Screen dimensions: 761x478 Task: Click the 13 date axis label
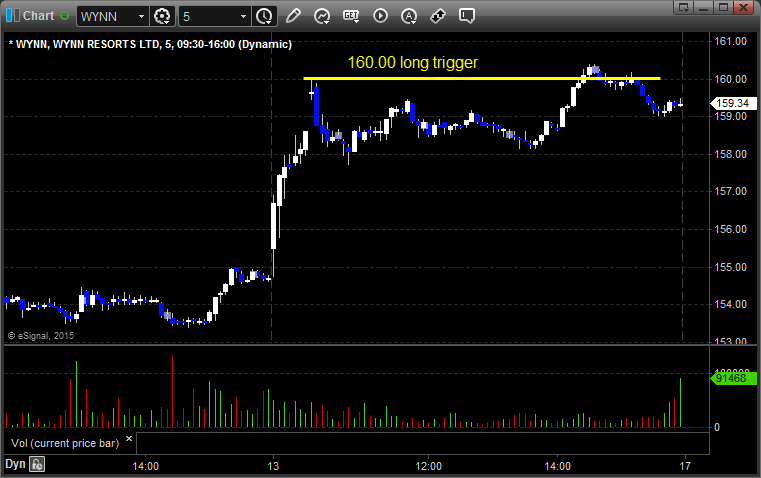tap(273, 466)
